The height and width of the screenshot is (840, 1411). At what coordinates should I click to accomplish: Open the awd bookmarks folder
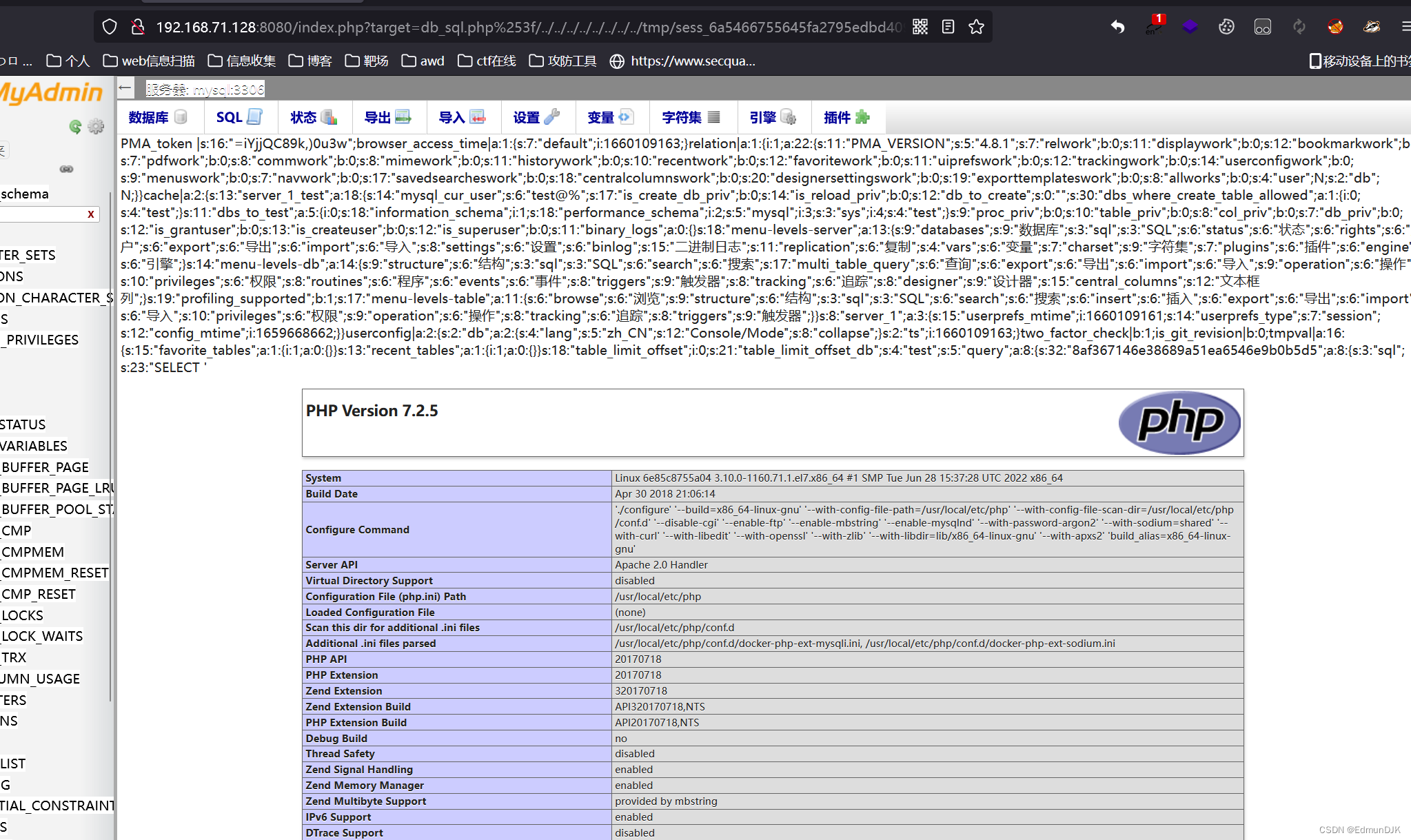423,61
